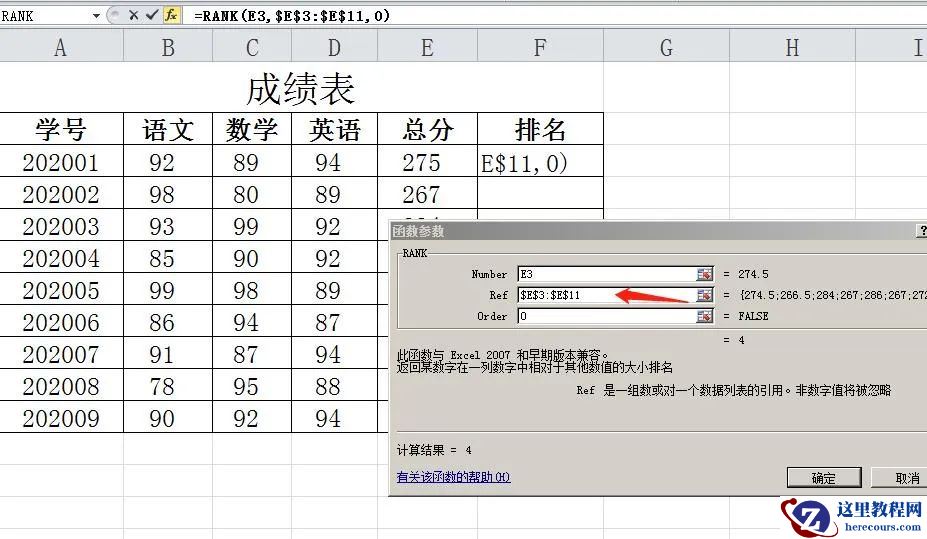
Task: Confirm the formula with the checkmark icon
Action: click(151, 15)
